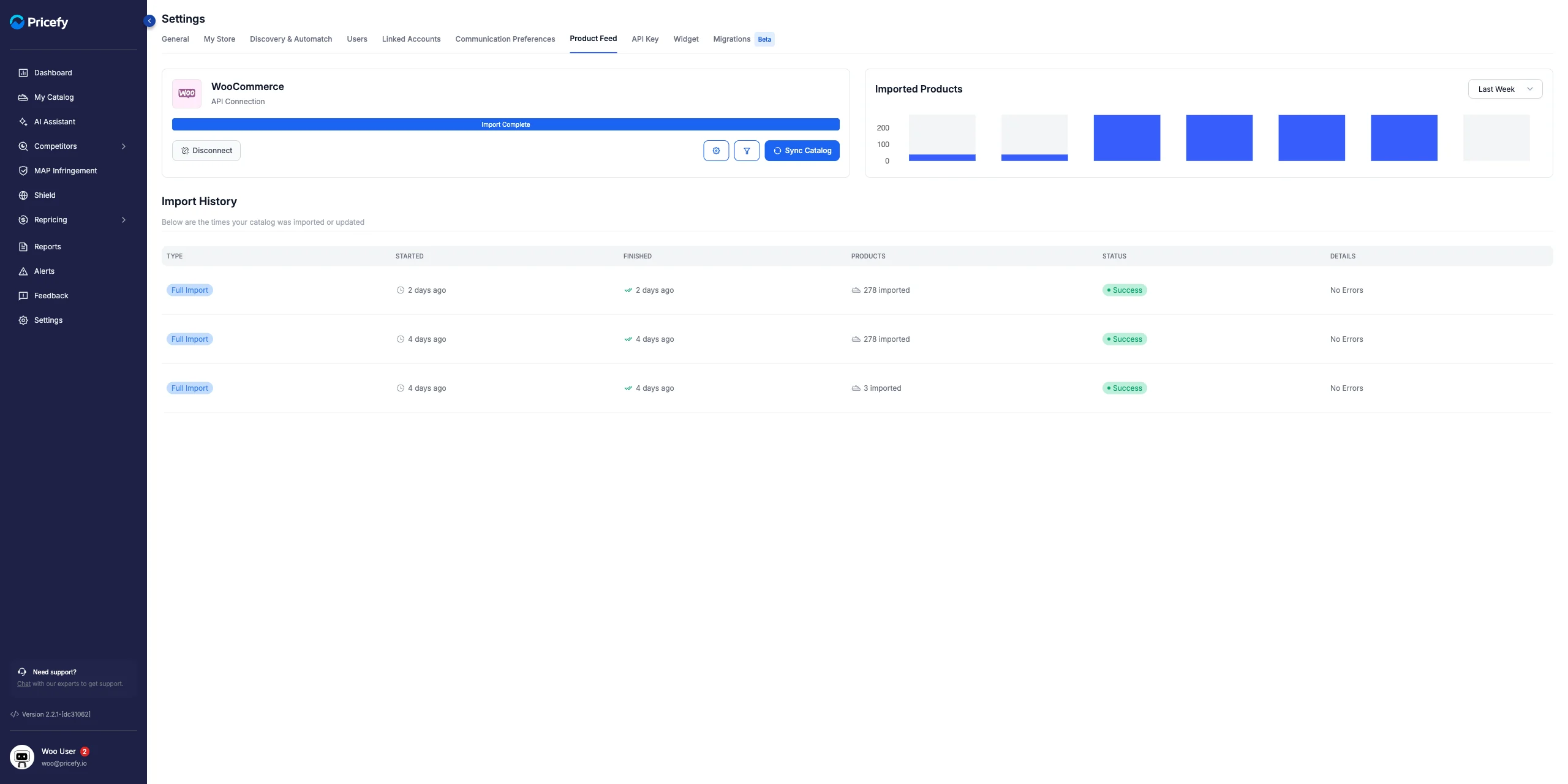The image size is (1568, 784).
Task: Click Full Import tag in 2 days ago row
Action: tap(190, 290)
